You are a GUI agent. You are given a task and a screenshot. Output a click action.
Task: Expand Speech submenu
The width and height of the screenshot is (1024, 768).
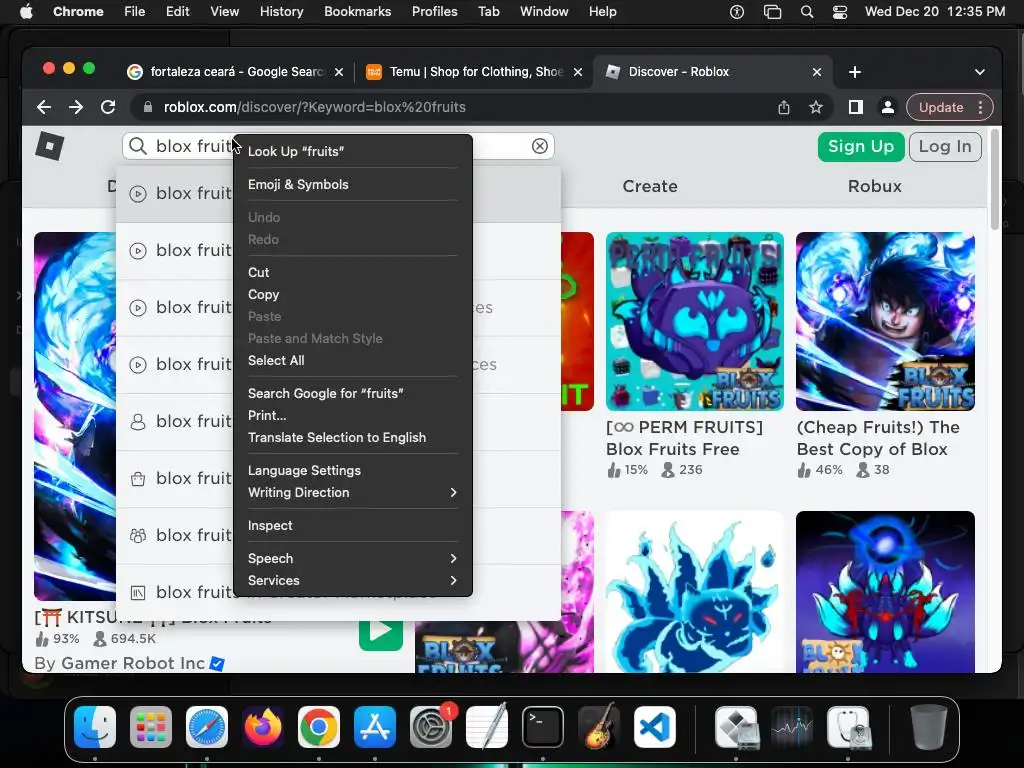coord(353,558)
